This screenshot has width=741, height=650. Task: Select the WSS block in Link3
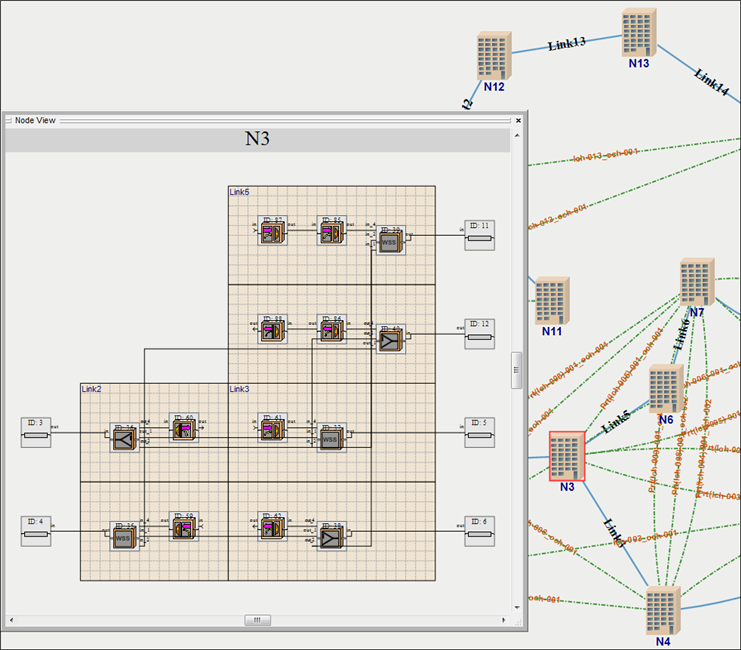[331, 438]
